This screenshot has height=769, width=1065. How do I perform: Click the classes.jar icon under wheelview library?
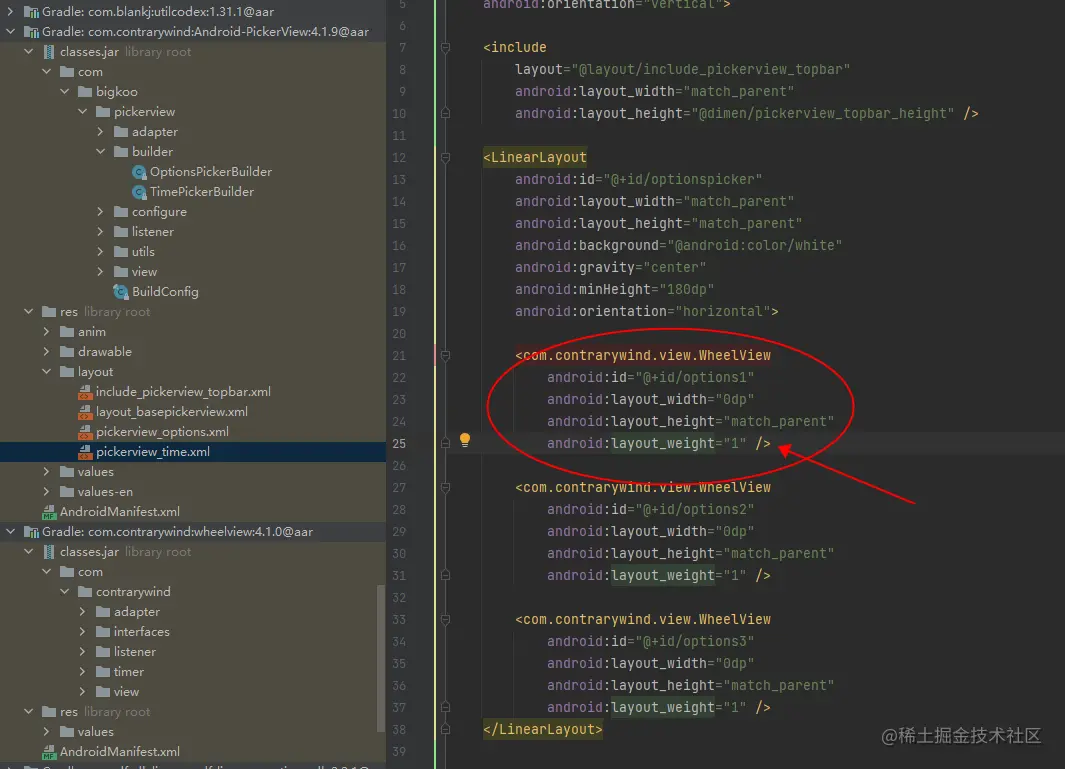49,552
